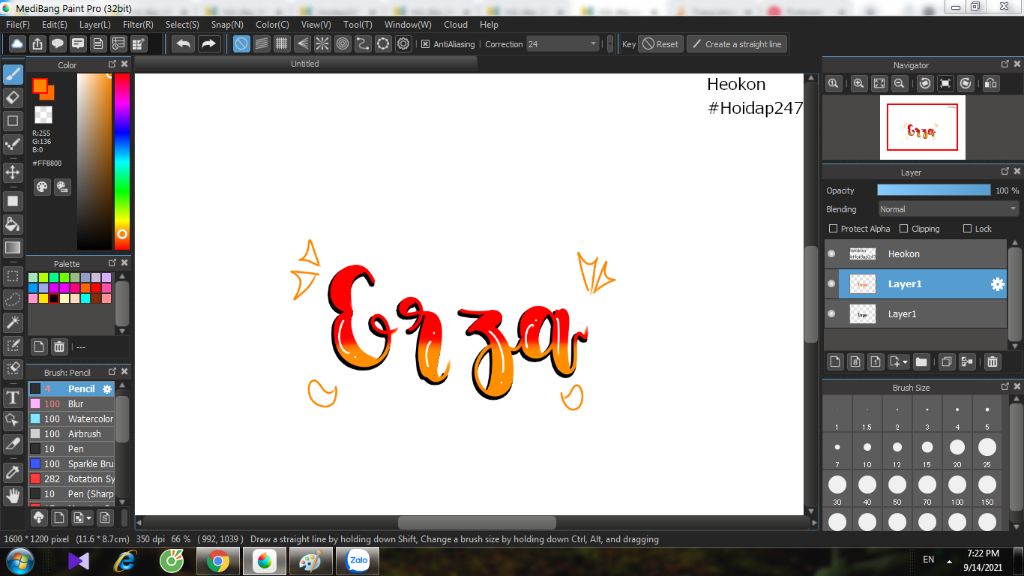Undock the Layer panel
Viewport: 1024px width, 576px height.
tap(1004, 171)
